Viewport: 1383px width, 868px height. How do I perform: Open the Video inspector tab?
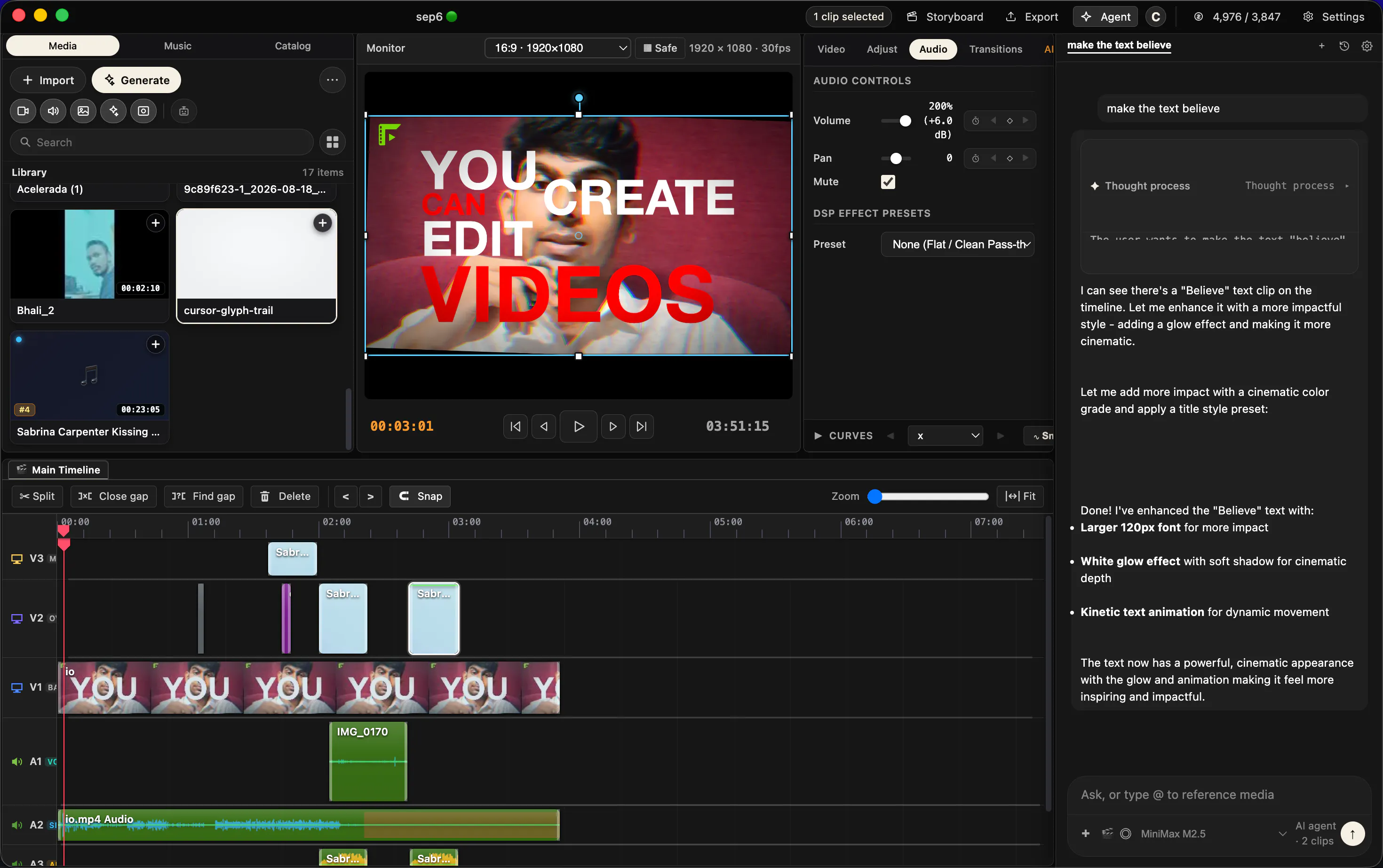click(831, 49)
